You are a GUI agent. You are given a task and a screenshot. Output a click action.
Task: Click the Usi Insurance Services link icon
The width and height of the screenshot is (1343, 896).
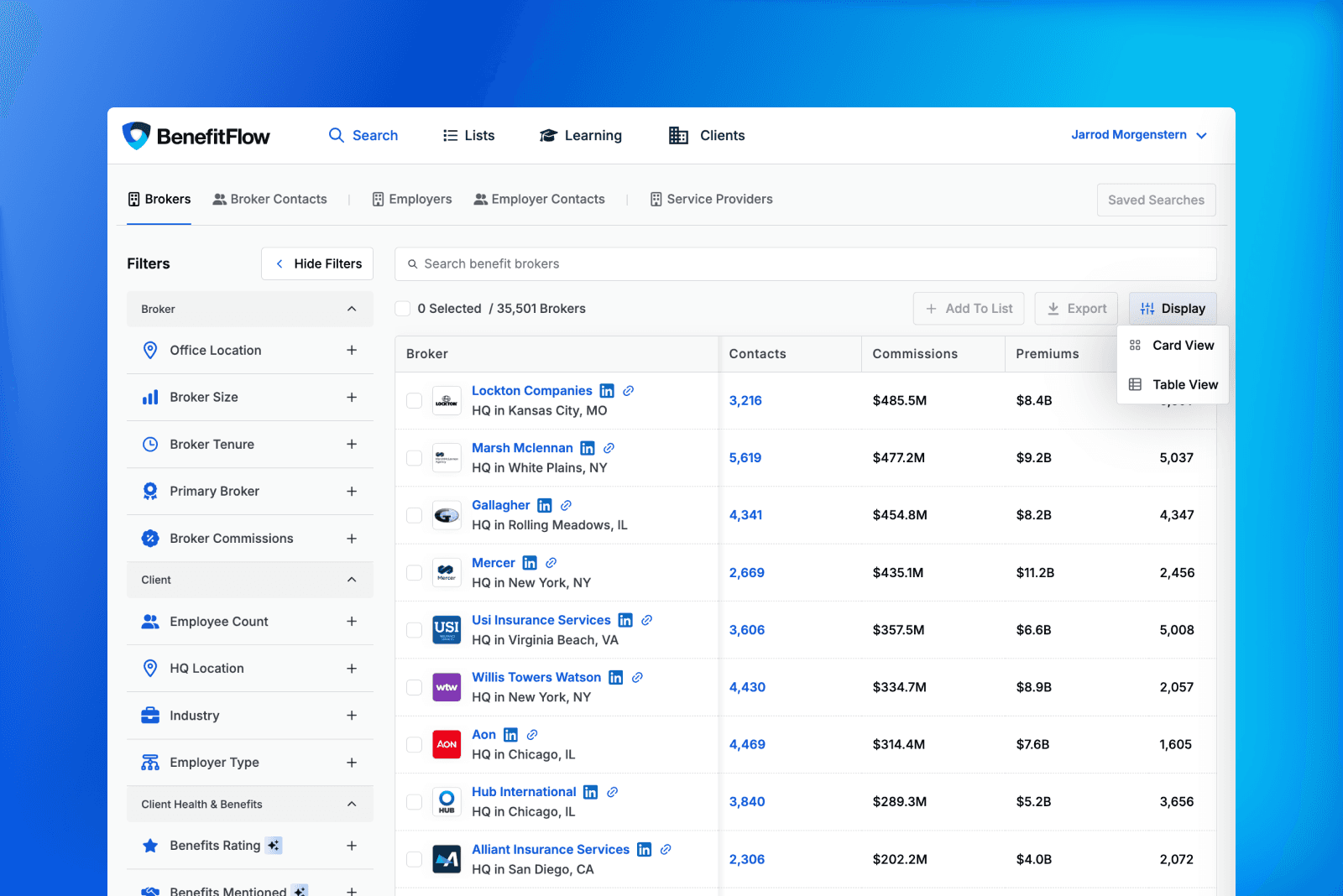point(647,620)
